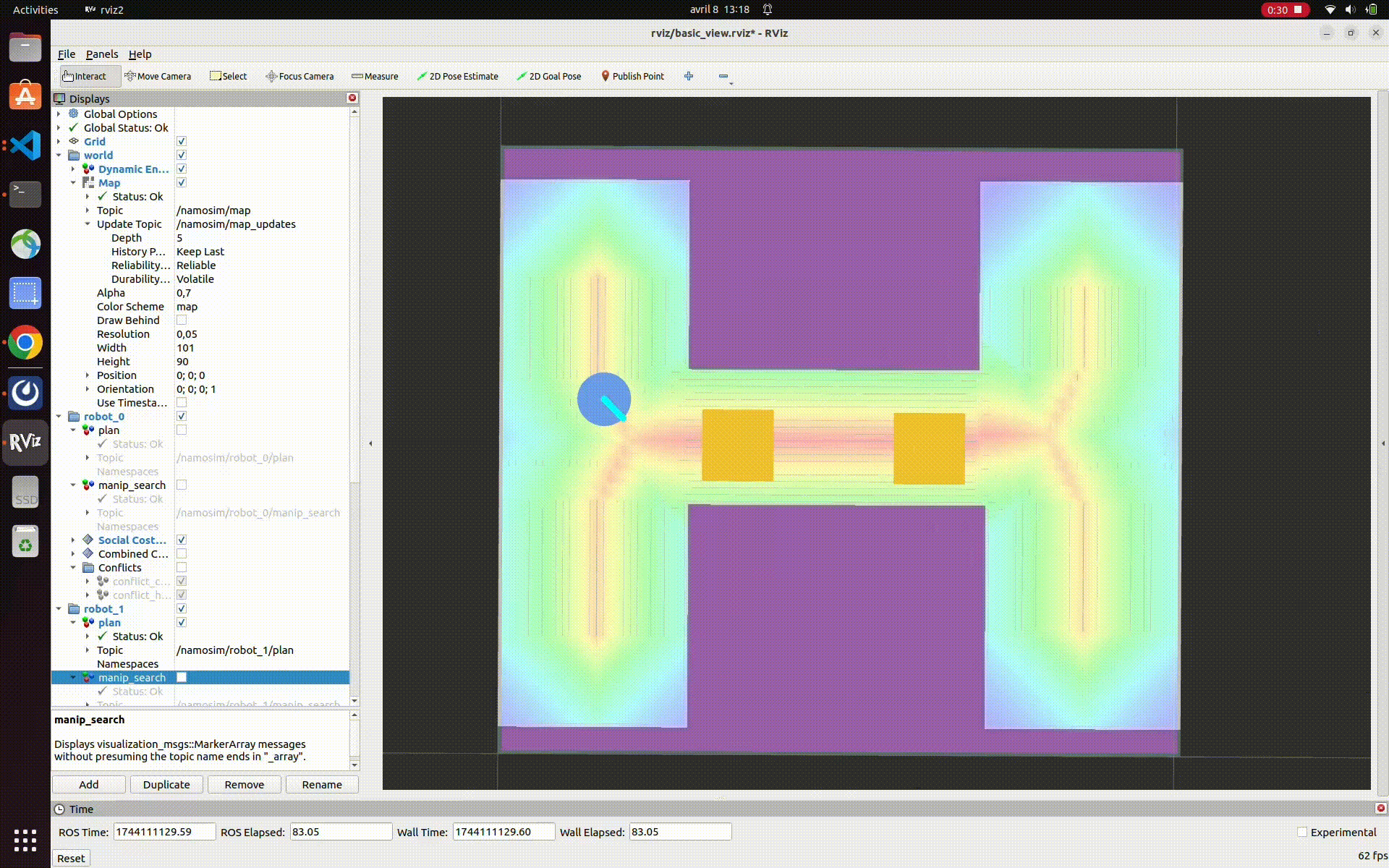This screenshot has height=868, width=1389.
Task: Open the Panels menu
Action: (101, 54)
